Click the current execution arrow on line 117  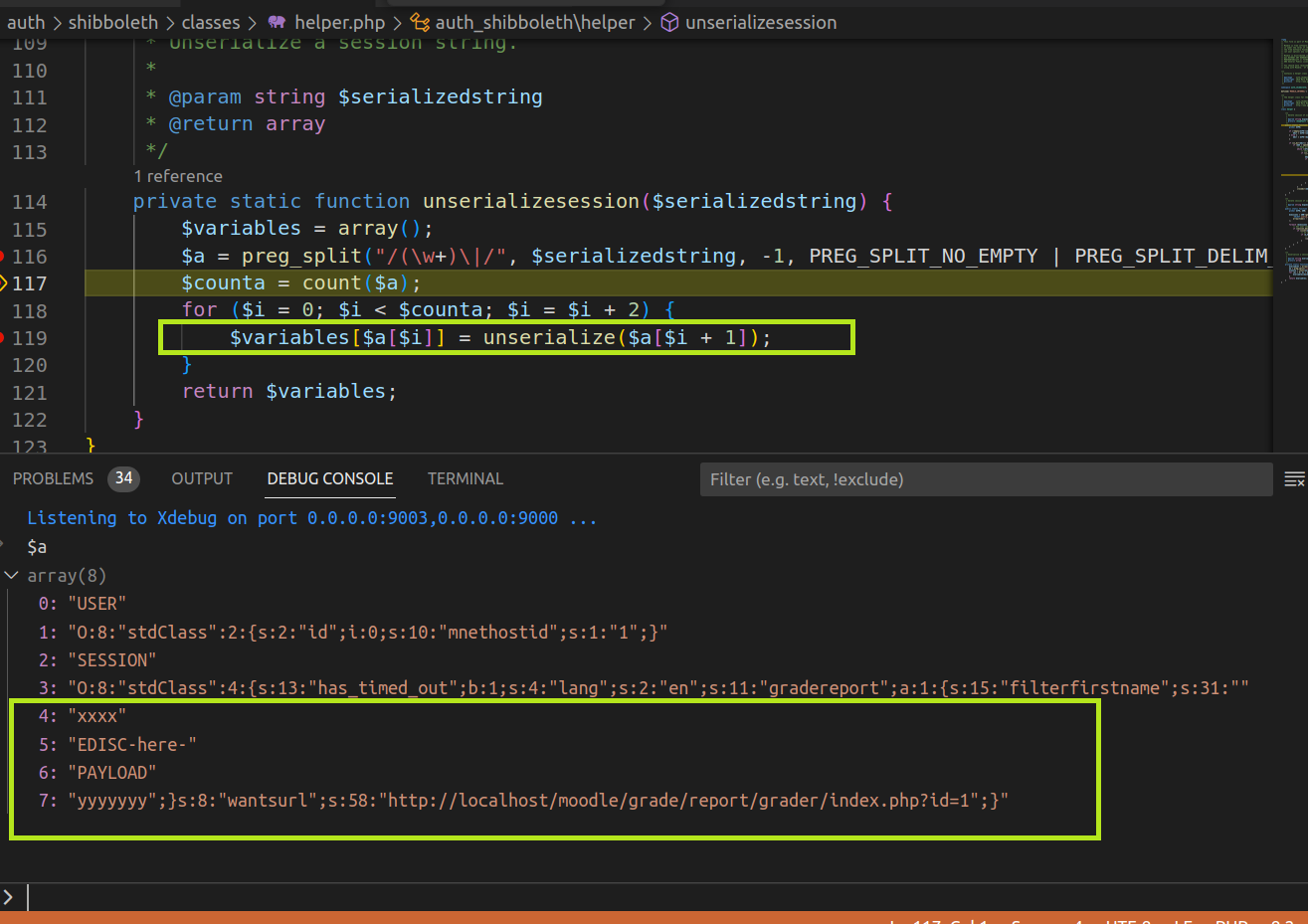[x=3, y=283]
